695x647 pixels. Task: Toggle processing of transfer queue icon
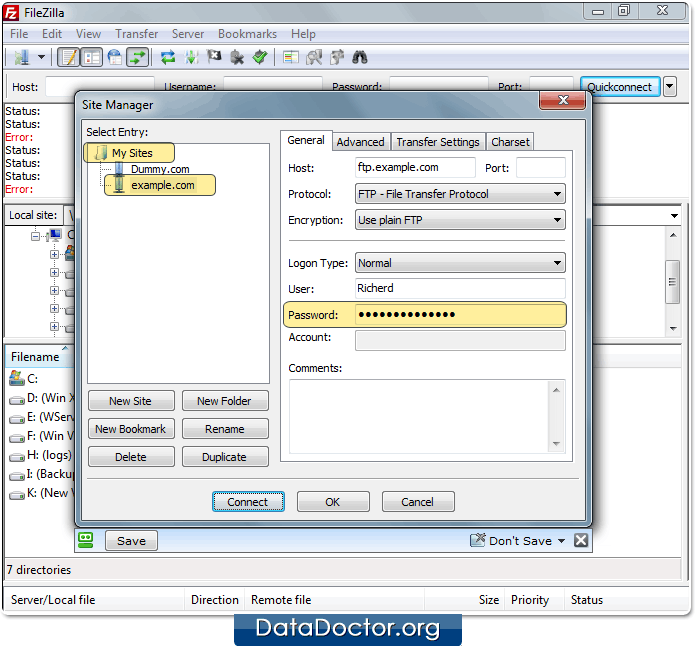[x=191, y=57]
